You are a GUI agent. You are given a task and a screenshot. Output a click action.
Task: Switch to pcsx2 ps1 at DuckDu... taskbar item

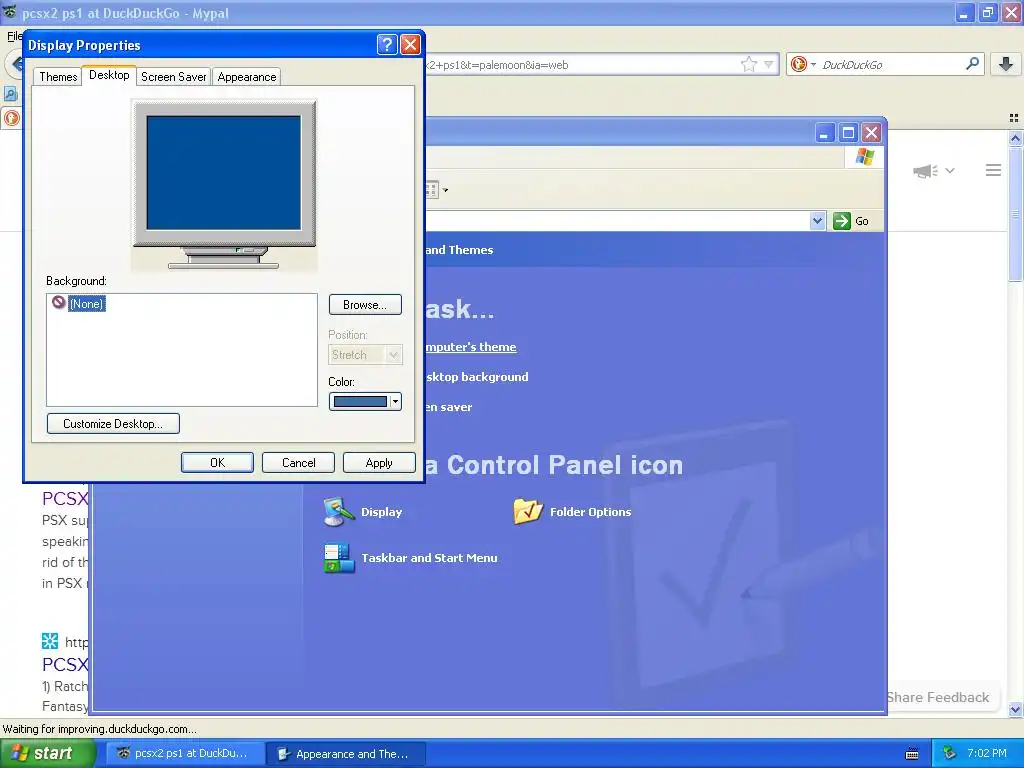[x=185, y=754]
